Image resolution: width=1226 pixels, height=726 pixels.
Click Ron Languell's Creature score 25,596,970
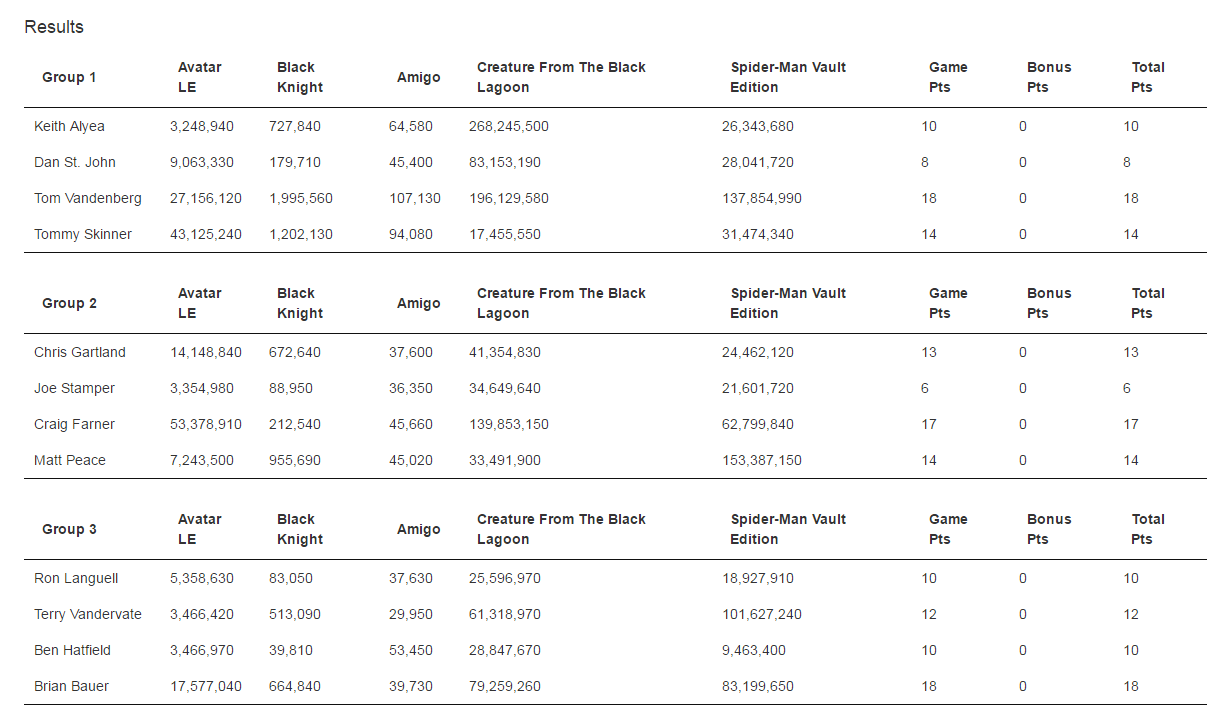[504, 579]
